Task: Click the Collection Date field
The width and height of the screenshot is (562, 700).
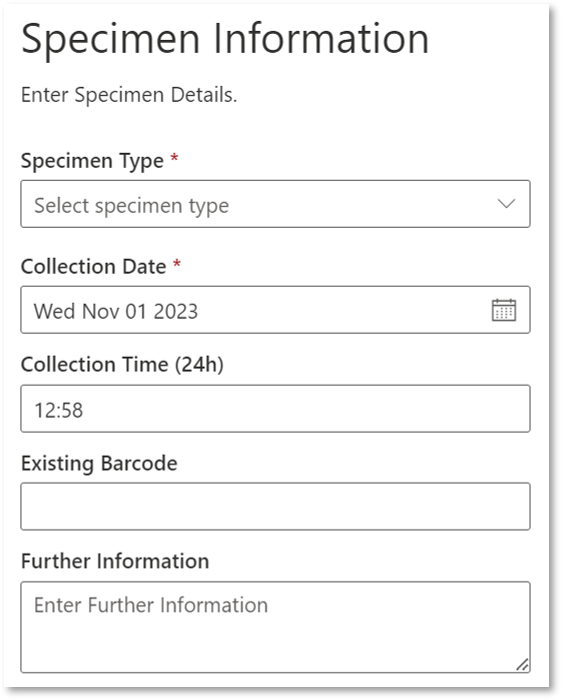Action: click(275, 310)
